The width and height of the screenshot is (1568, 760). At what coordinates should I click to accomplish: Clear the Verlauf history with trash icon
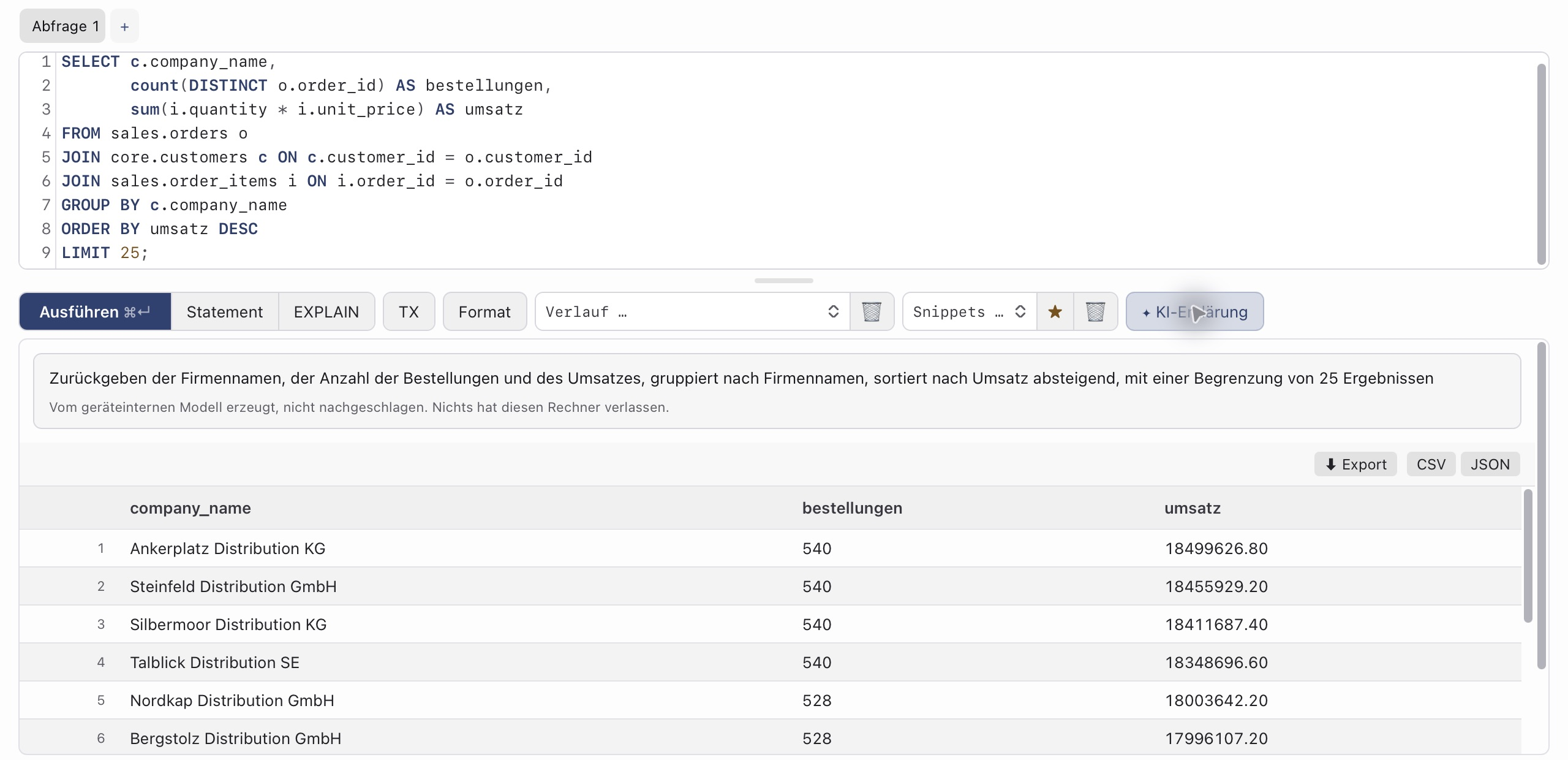point(872,311)
